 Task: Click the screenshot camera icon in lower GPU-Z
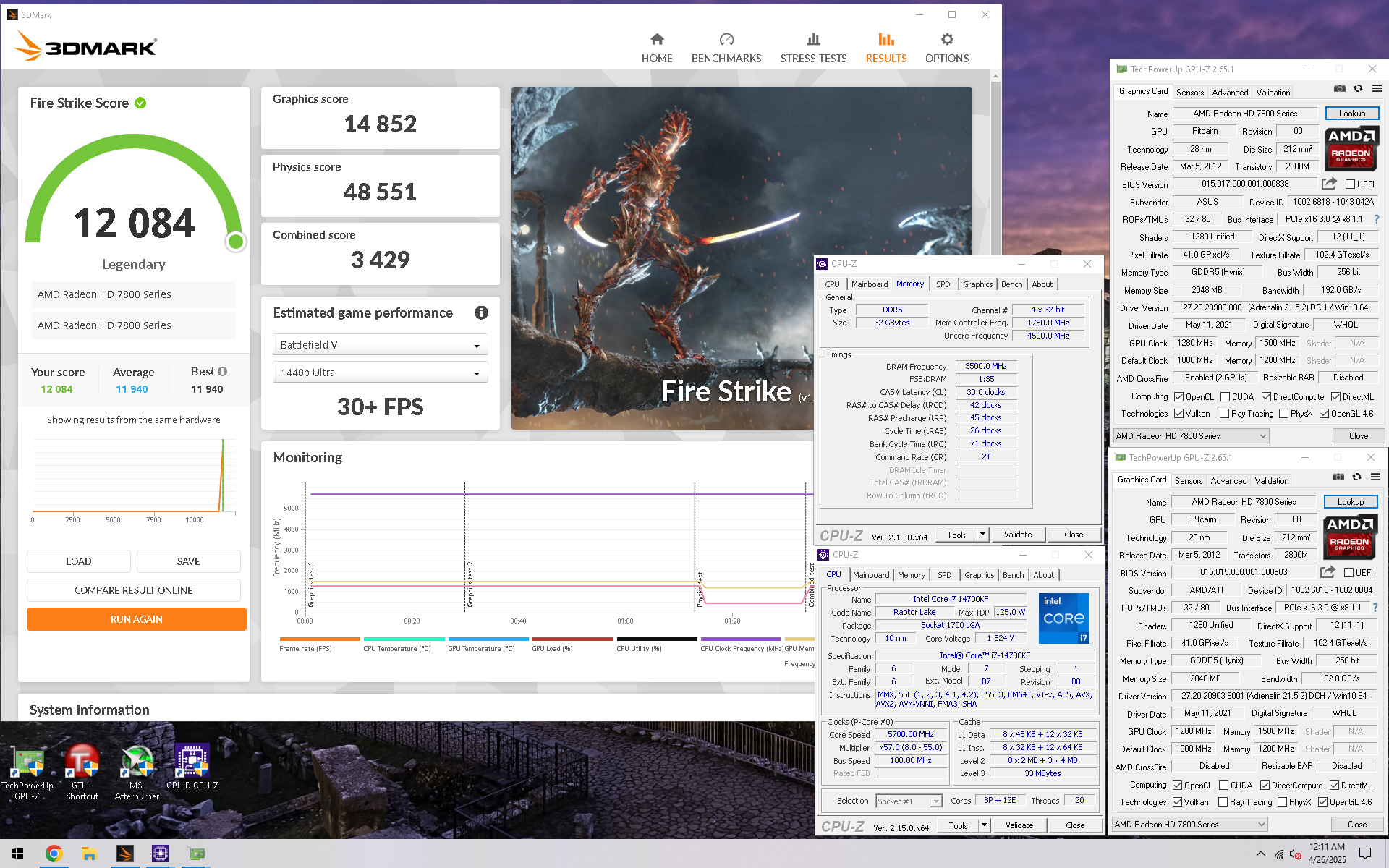[x=1338, y=477]
